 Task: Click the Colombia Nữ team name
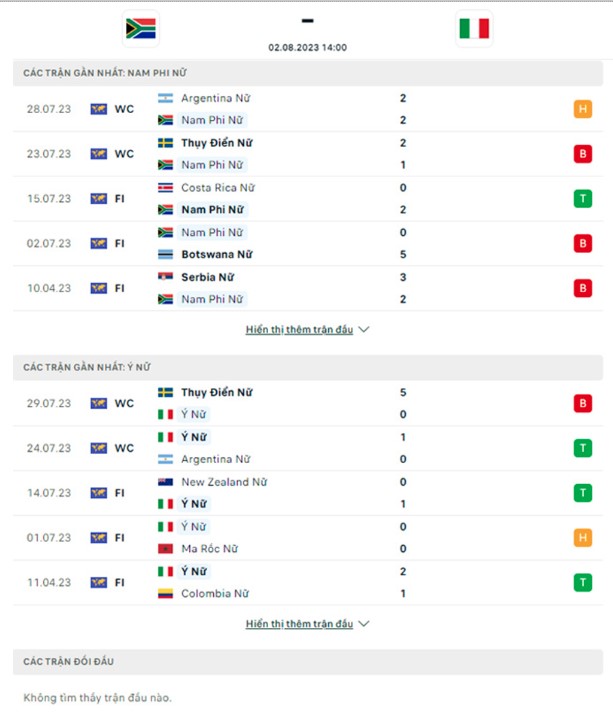click(215, 594)
